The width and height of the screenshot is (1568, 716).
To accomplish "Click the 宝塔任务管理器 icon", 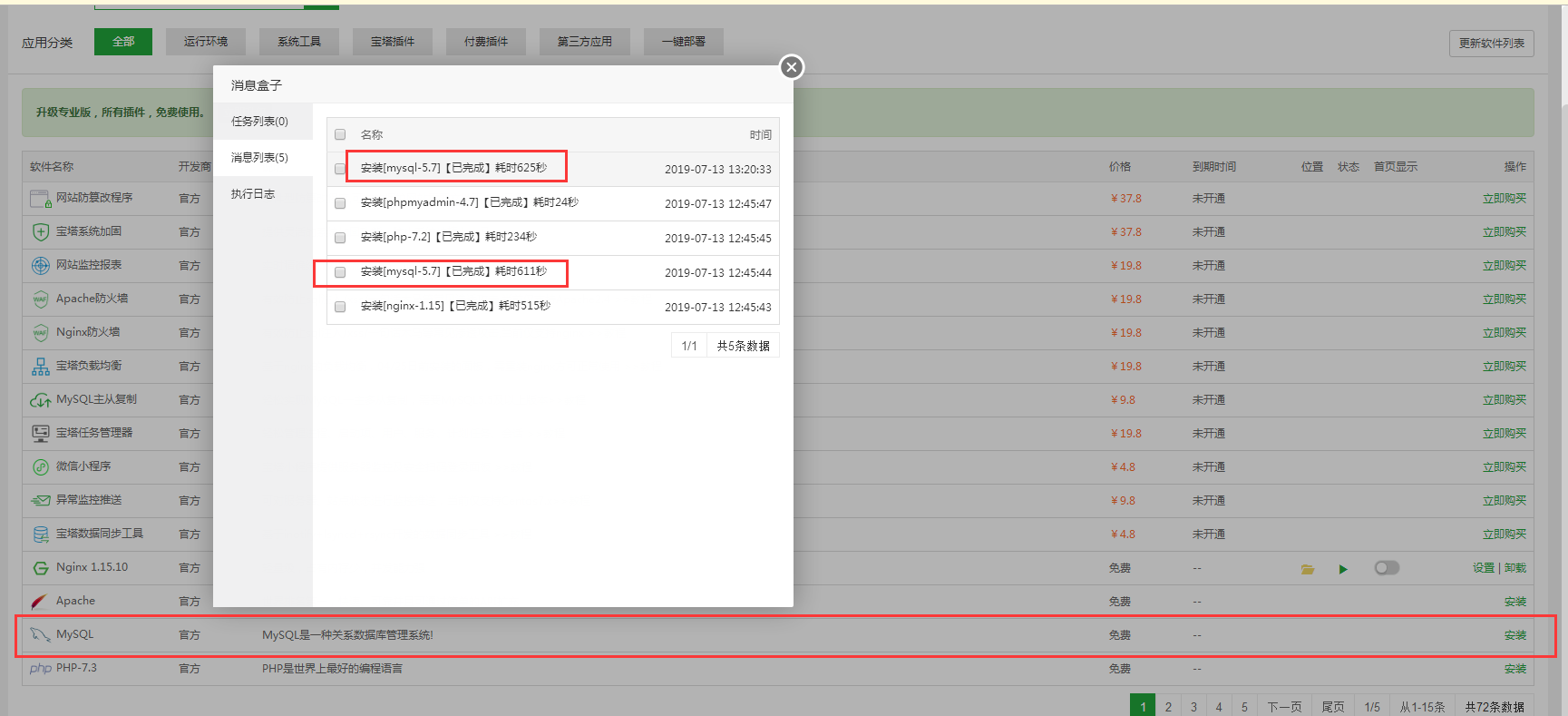I will pos(41,433).
